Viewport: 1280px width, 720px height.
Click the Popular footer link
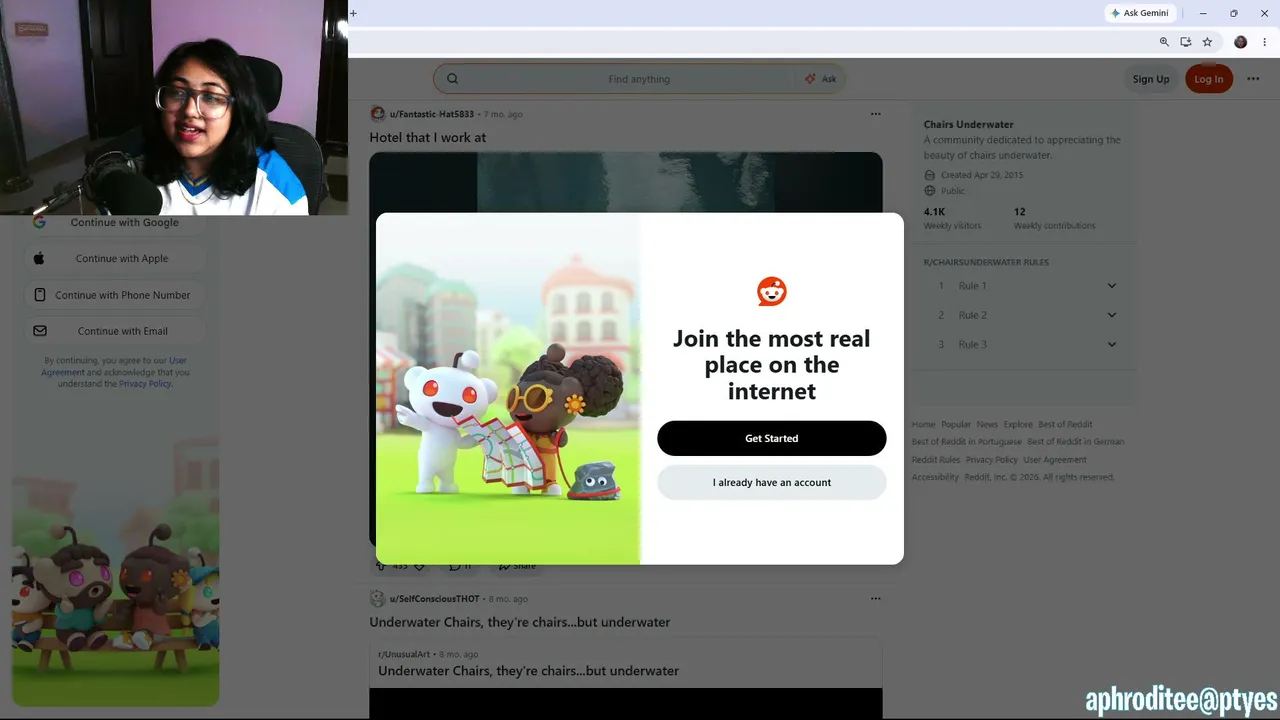point(956,424)
